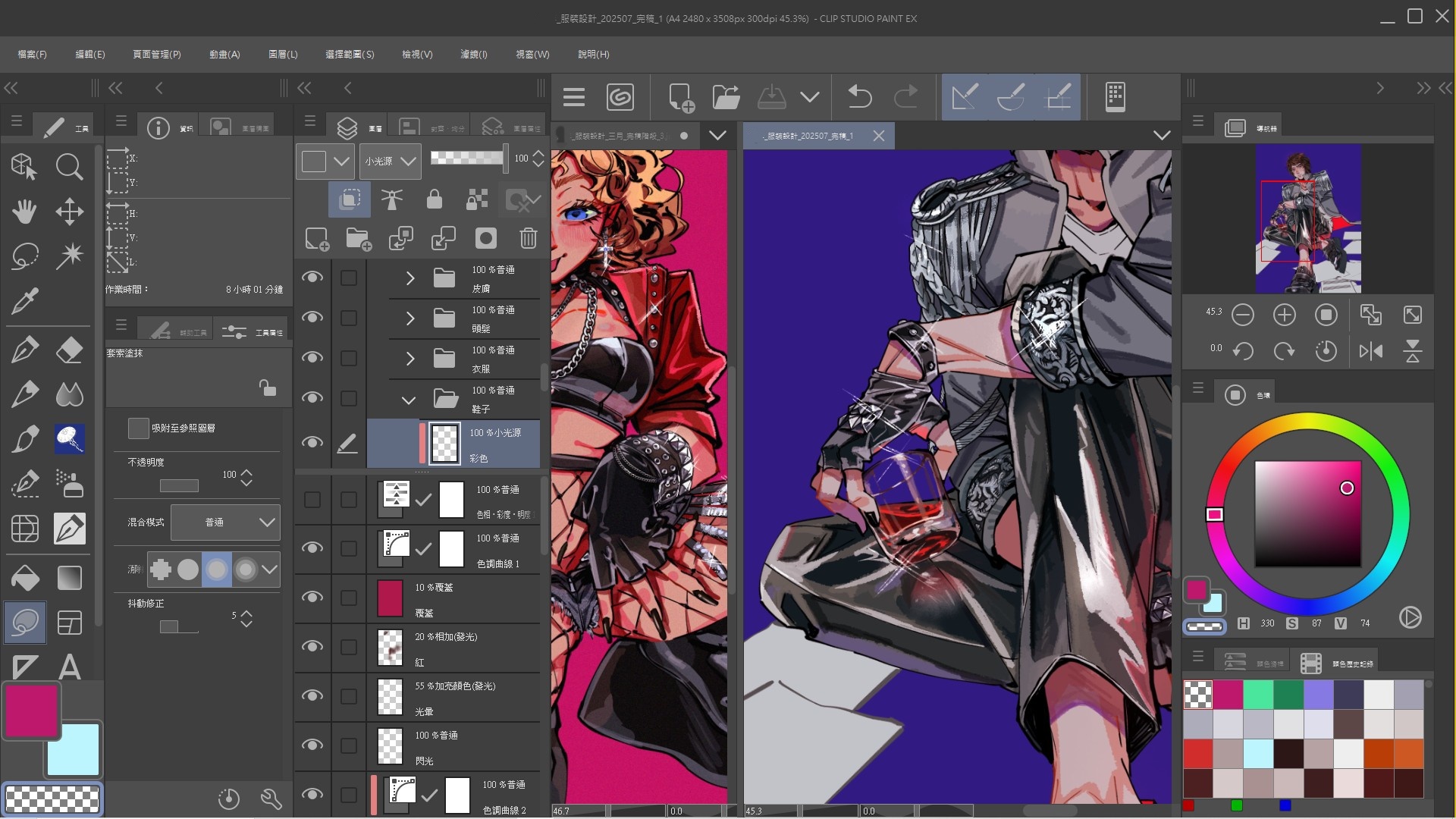Click the layer opacity slider bar
Screen dimensions: 1456x819
click(x=466, y=158)
